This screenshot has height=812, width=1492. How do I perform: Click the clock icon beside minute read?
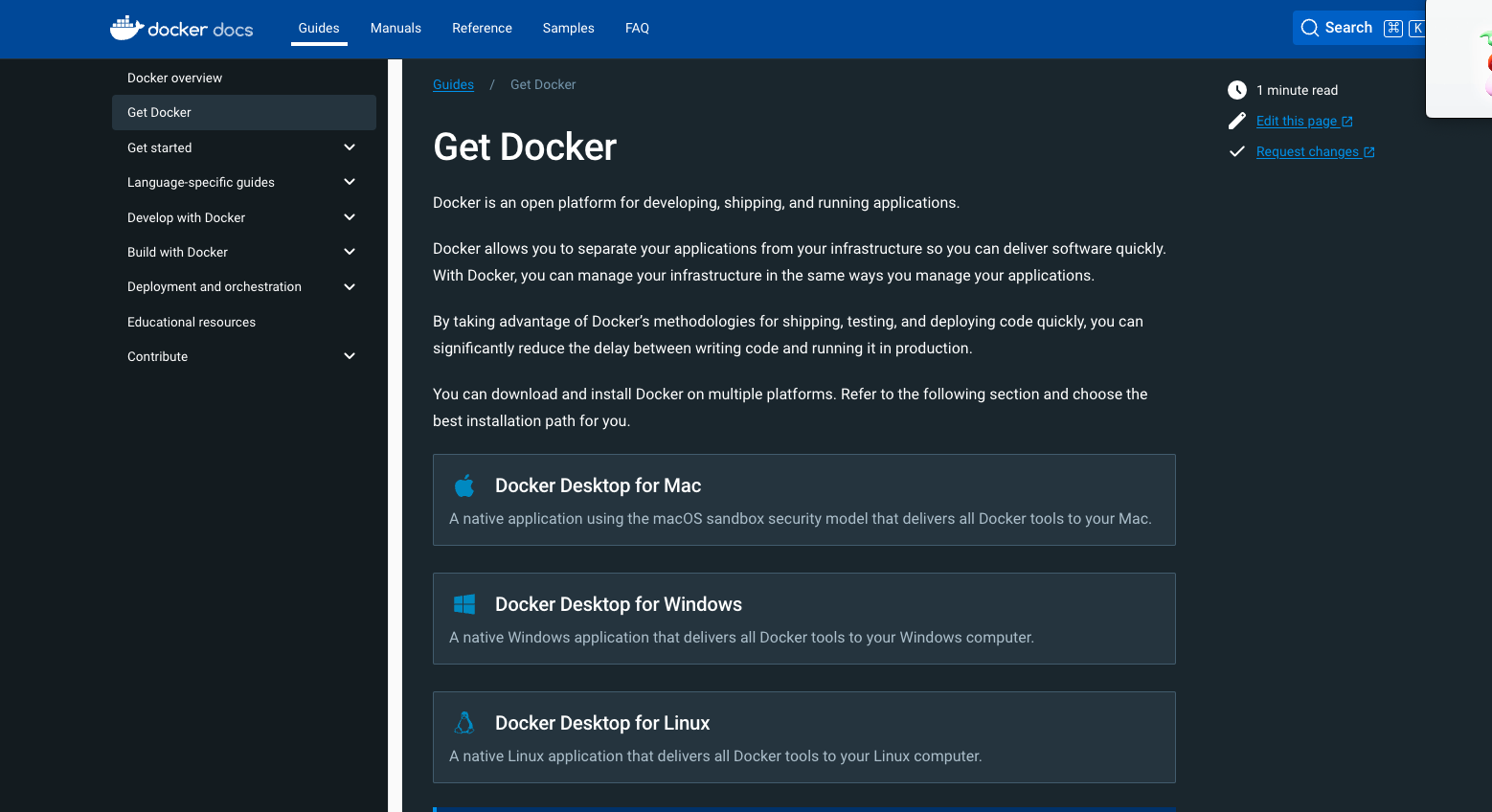tap(1237, 90)
